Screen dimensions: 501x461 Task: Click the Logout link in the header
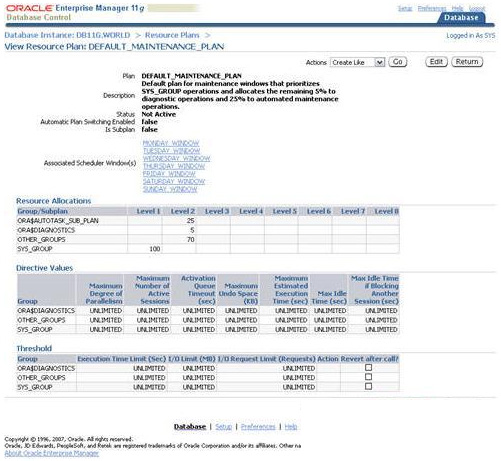click(x=477, y=8)
